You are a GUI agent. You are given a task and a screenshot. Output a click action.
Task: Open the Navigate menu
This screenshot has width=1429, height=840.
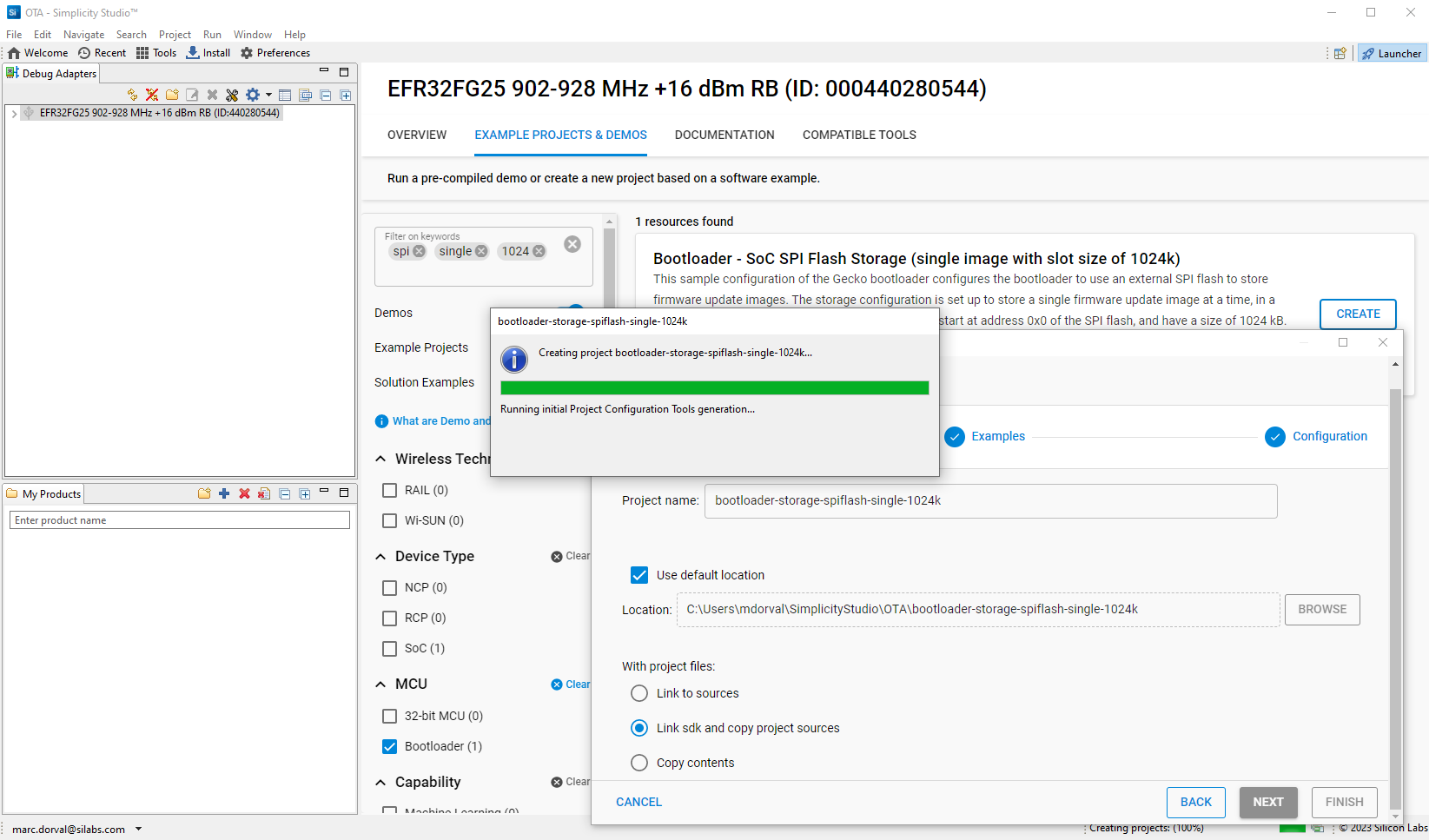tap(83, 35)
